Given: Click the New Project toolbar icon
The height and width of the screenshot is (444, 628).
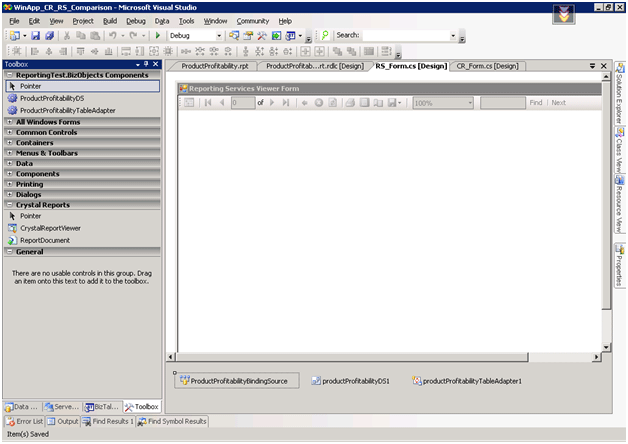Looking at the screenshot, I should 15,36.
